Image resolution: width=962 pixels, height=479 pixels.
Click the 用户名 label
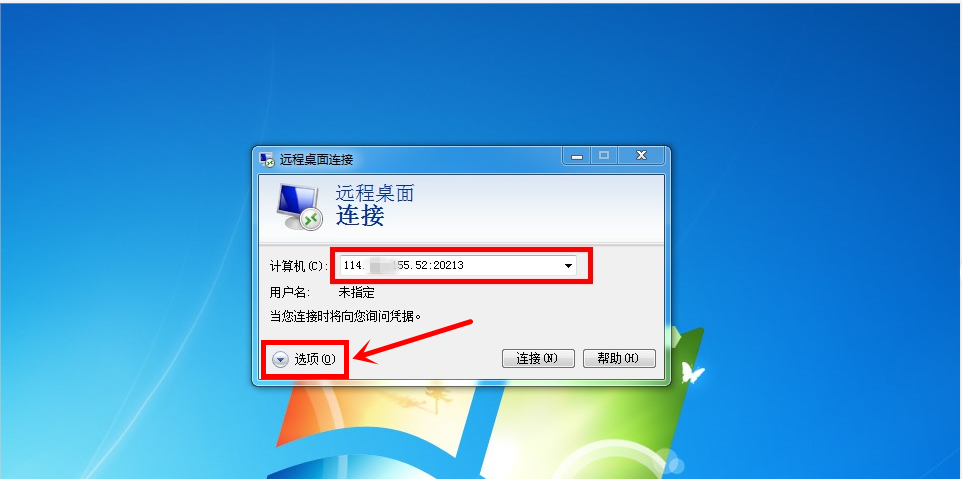[289, 292]
